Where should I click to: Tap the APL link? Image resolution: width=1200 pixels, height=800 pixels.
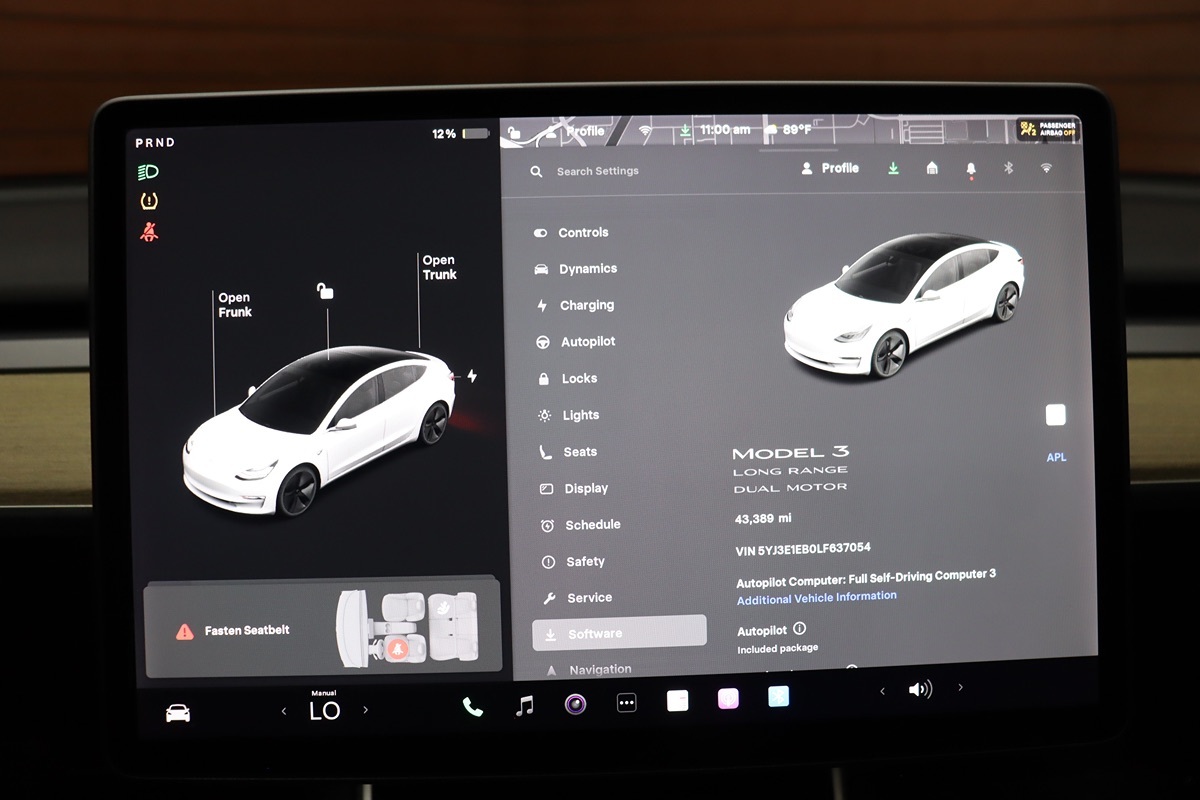(1056, 457)
